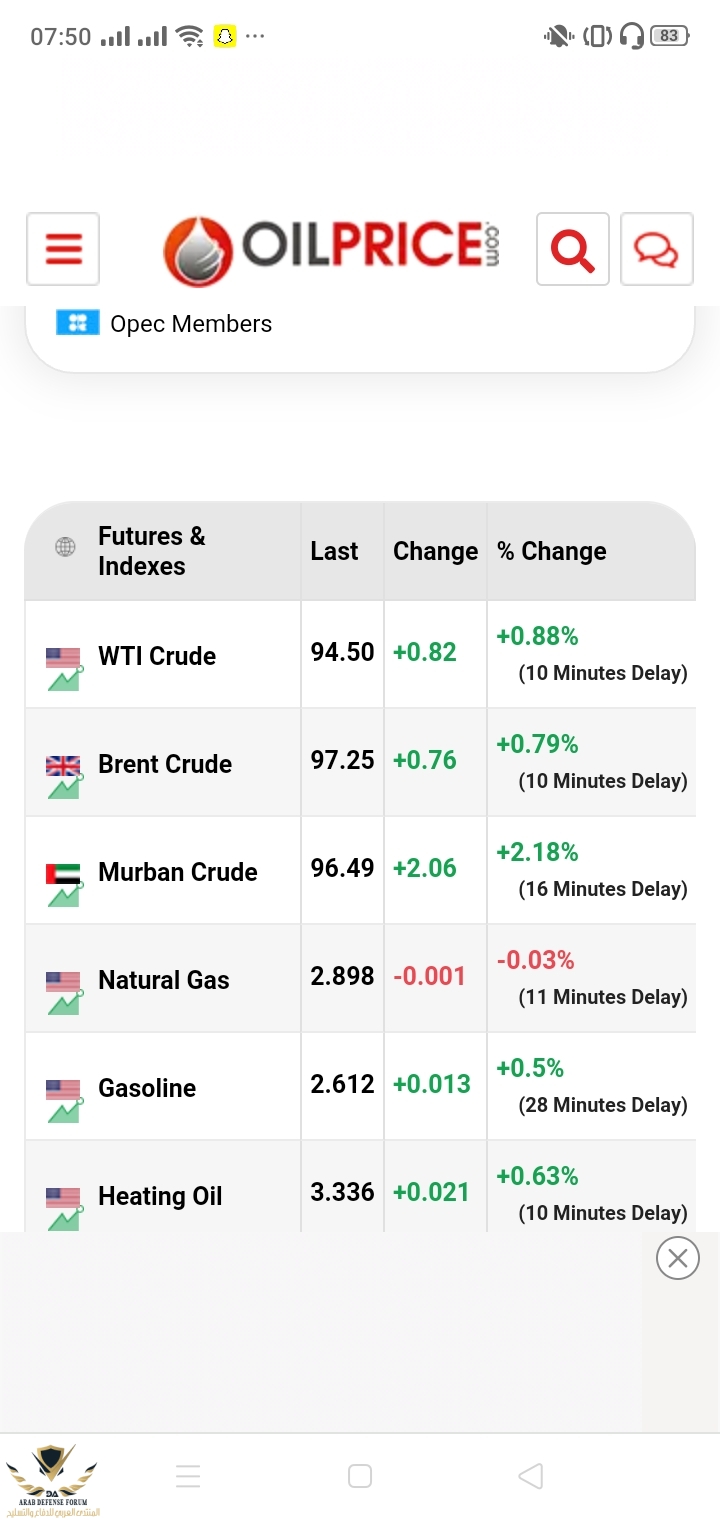Tap the Android home square button
Viewport: 720px width, 1520px height.
(360, 1476)
